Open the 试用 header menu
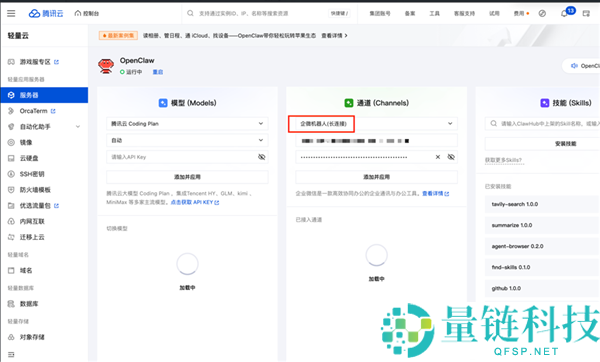The width and height of the screenshot is (600, 362). [x=494, y=13]
